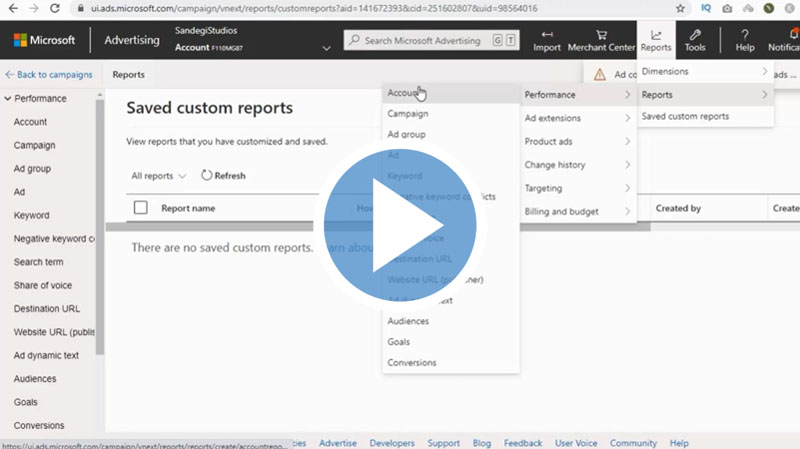The width and height of the screenshot is (800, 449).
Task: Open Account report in sidebar
Action: coord(30,122)
